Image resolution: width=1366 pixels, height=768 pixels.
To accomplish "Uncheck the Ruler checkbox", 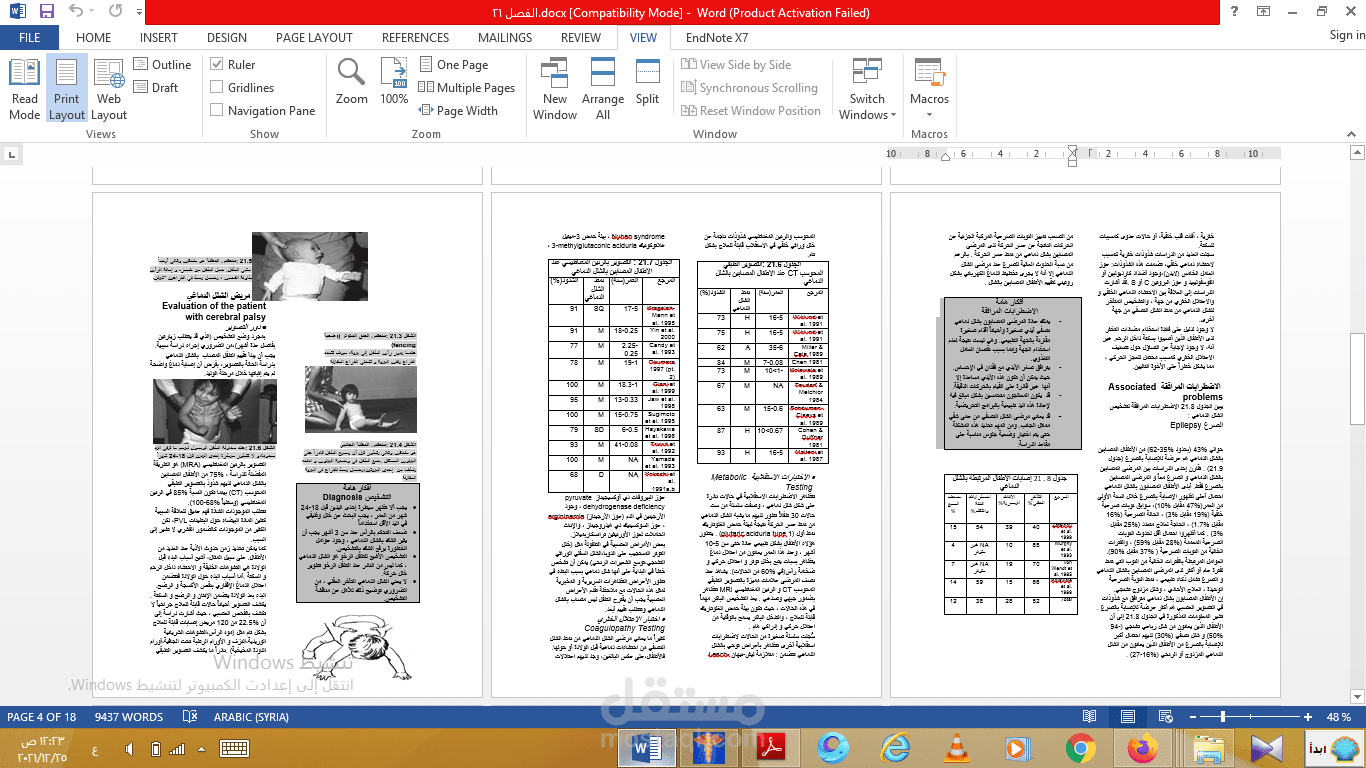I will [x=217, y=65].
